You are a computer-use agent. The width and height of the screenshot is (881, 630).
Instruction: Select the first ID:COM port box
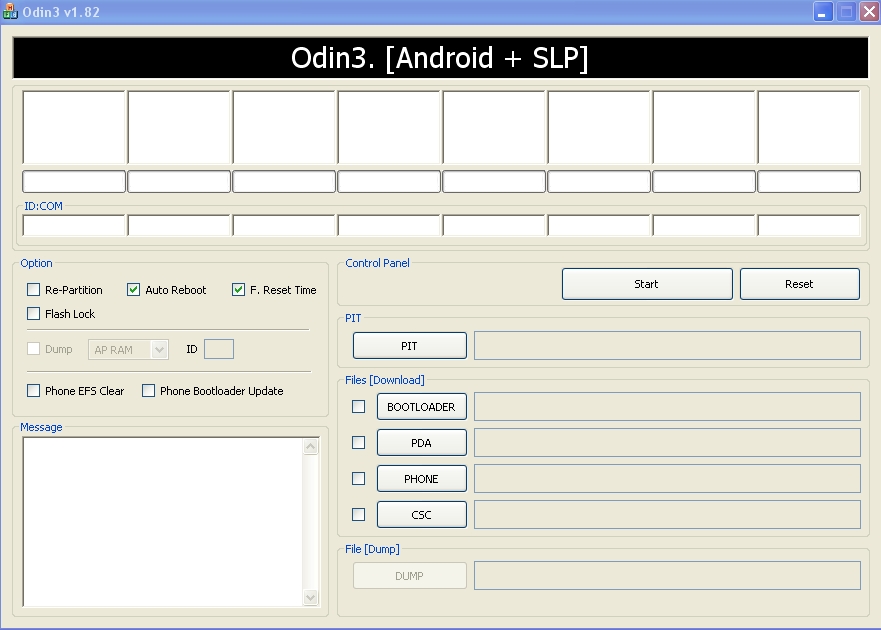coord(73,225)
